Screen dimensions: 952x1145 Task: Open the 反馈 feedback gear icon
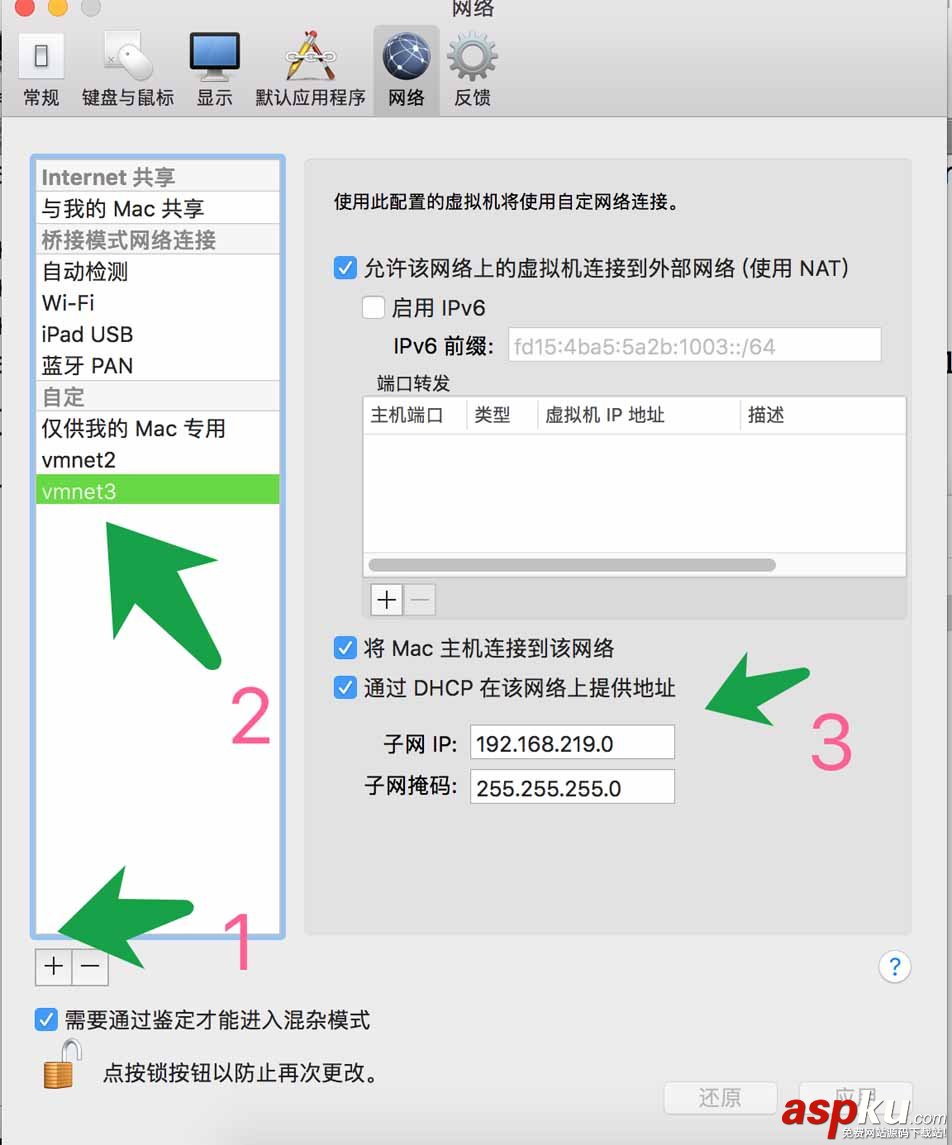tap(472, 56)
